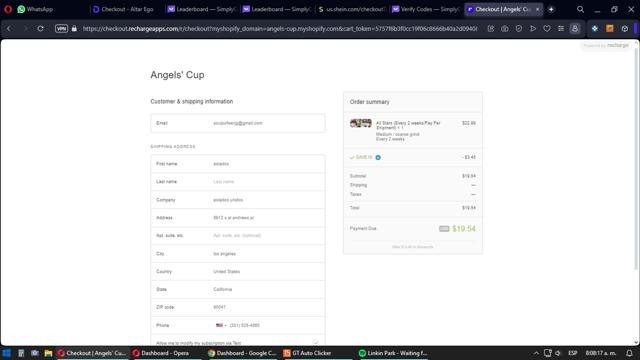Click the discount info blue icon

click(x=378, y=158)
